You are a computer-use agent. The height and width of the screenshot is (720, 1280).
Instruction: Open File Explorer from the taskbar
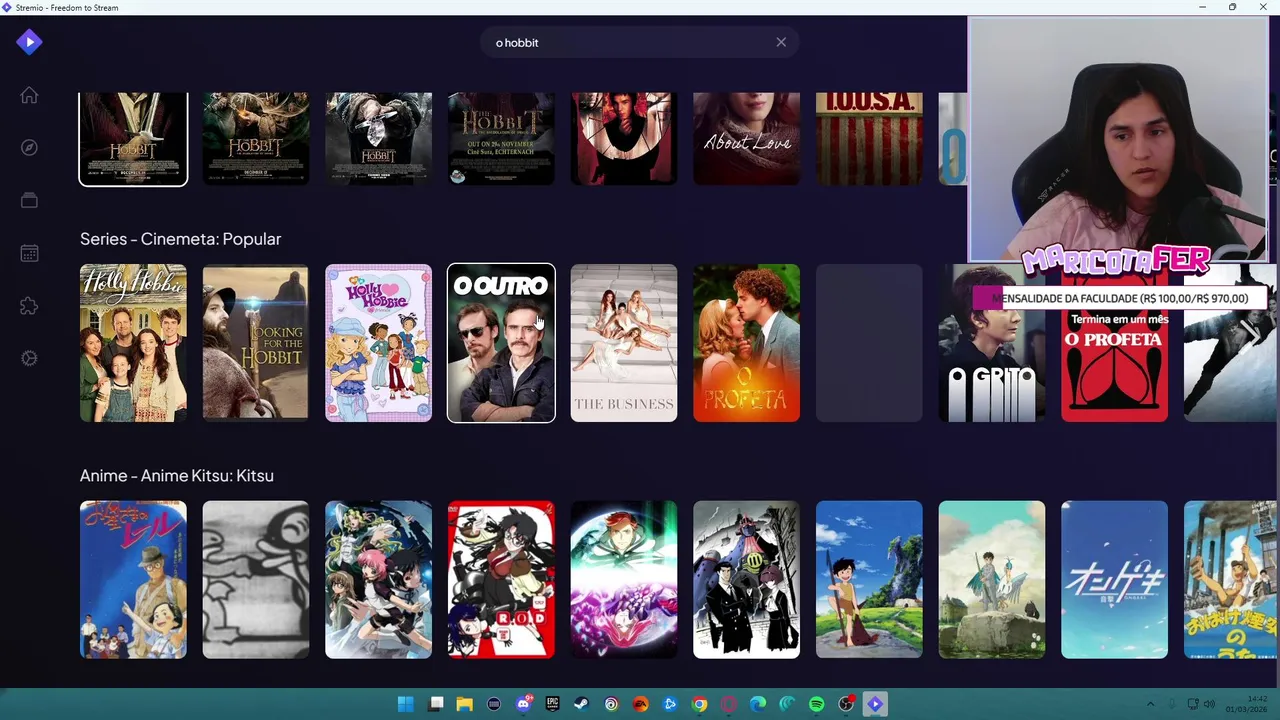[464, 704]
